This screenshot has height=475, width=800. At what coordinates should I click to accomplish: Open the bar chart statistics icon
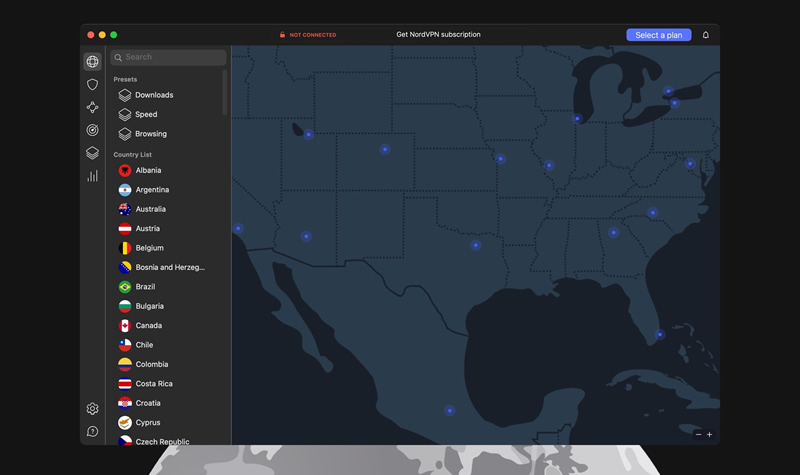(x=92, y=176)
